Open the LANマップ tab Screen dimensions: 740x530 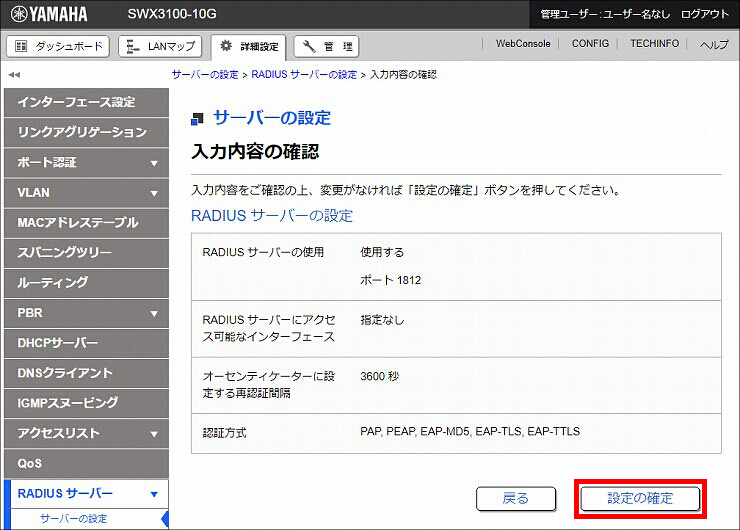click(x=160, y=46)
